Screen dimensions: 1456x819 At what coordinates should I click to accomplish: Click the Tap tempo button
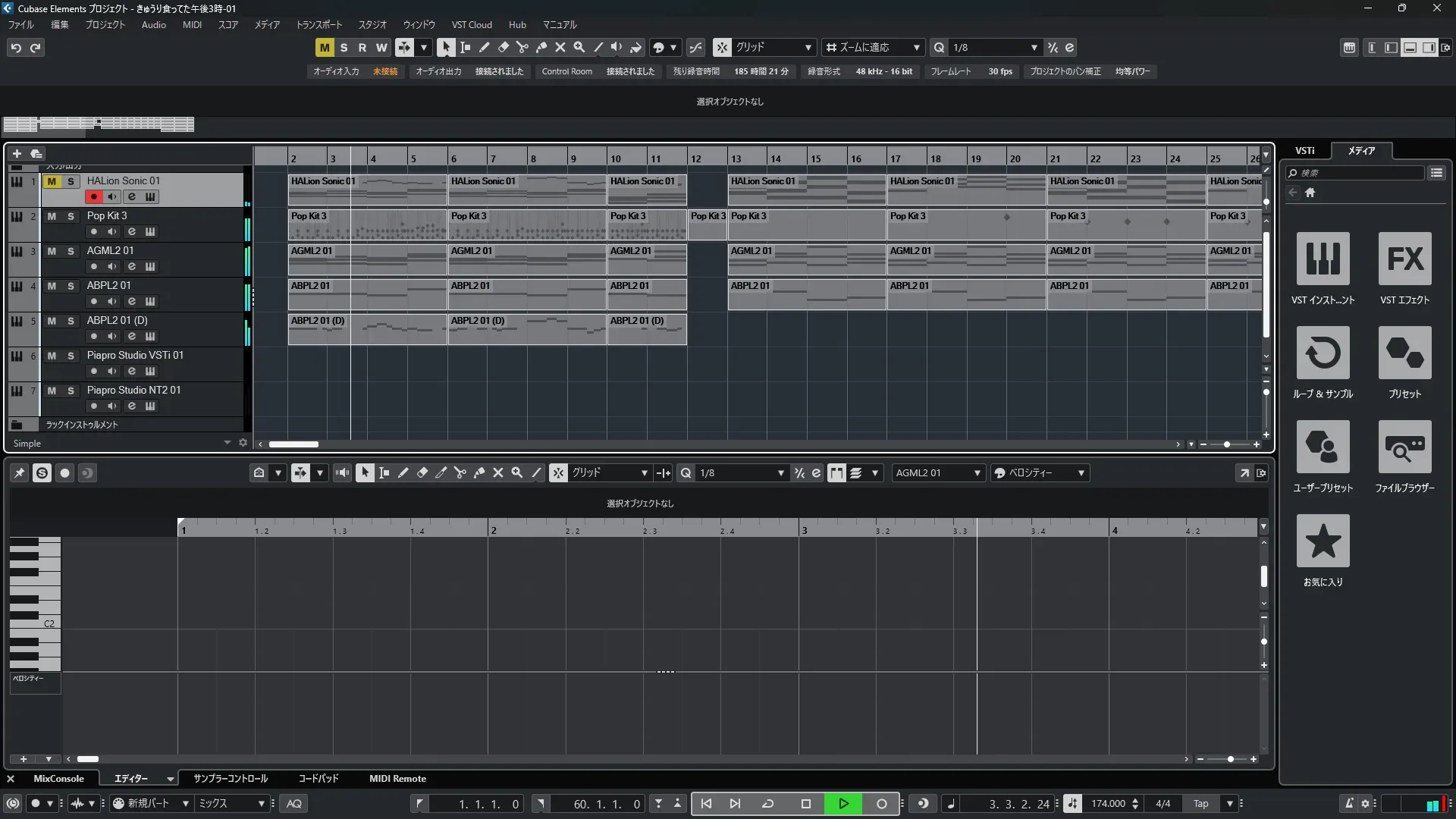(1200, 804)
